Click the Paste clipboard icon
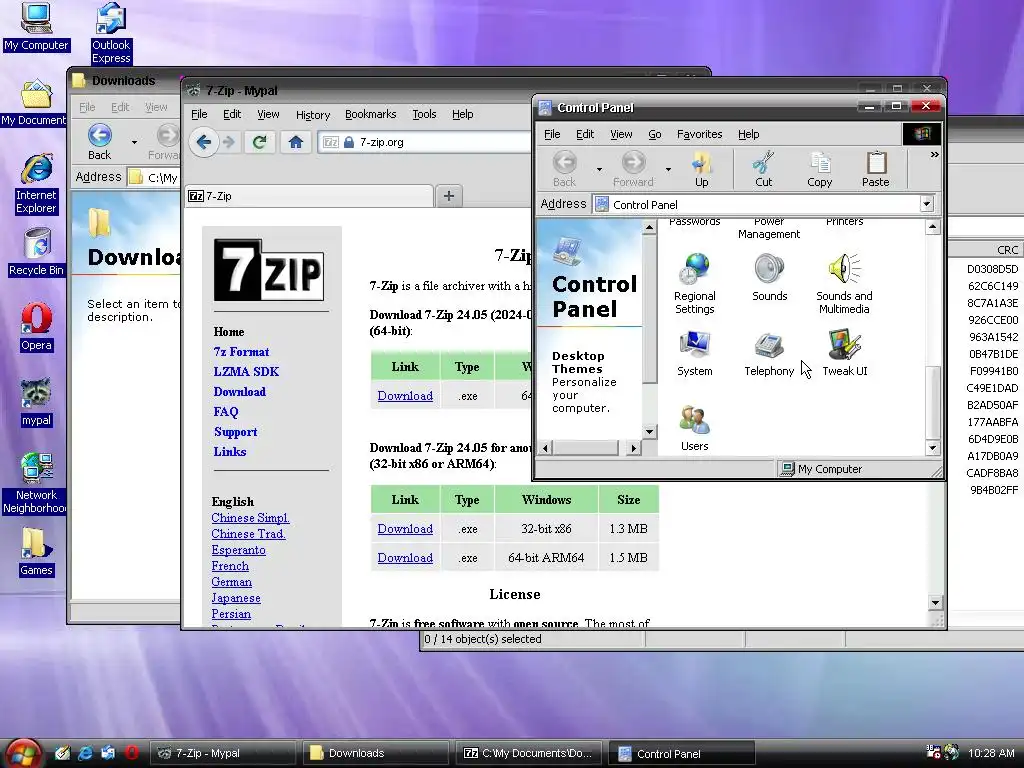This screenshot has height=768, width=1024. pyautogui.click(x=875, y=169)
